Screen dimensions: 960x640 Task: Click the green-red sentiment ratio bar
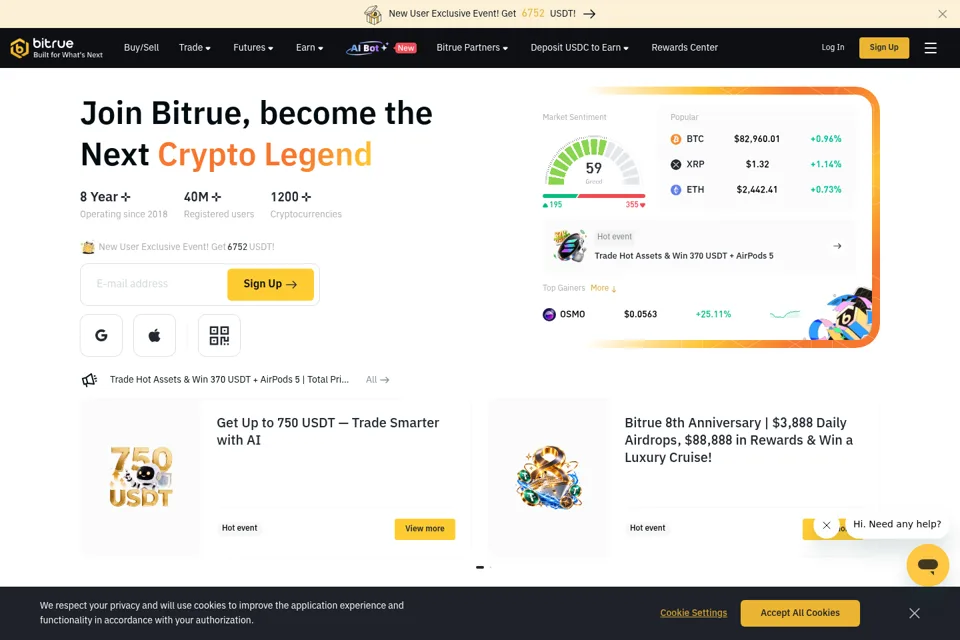593,196
